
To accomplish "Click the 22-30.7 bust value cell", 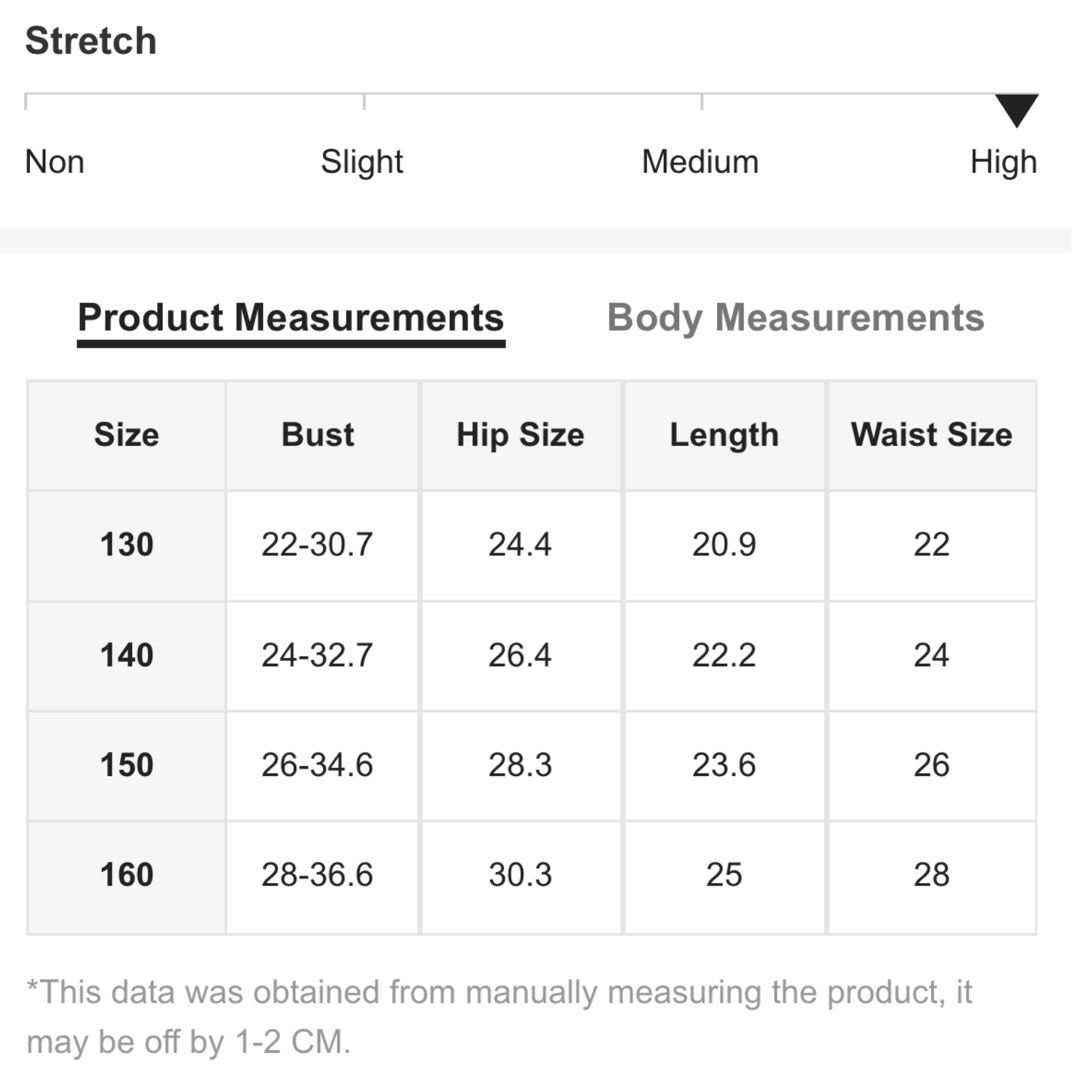I will coord(317,545).
